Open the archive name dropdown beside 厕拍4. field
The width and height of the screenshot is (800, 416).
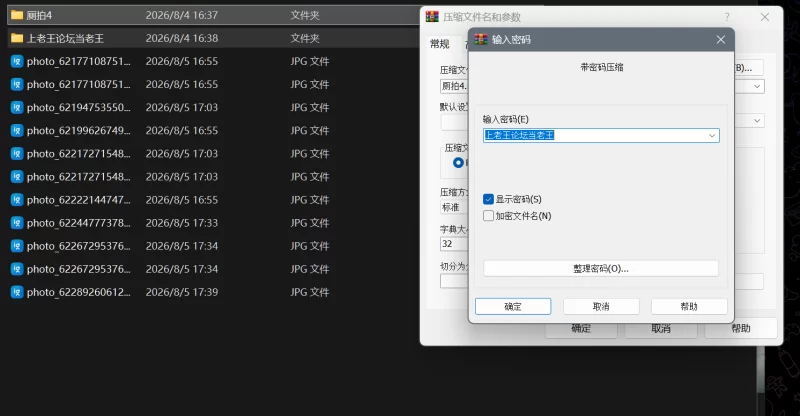coord(757,86)
